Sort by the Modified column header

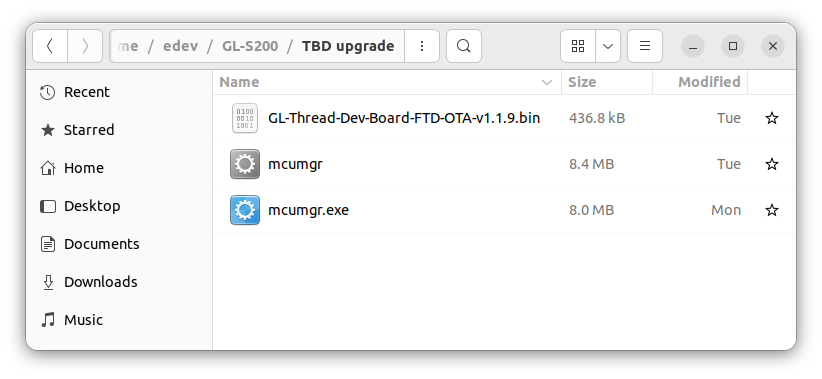[x=700, y=82]
